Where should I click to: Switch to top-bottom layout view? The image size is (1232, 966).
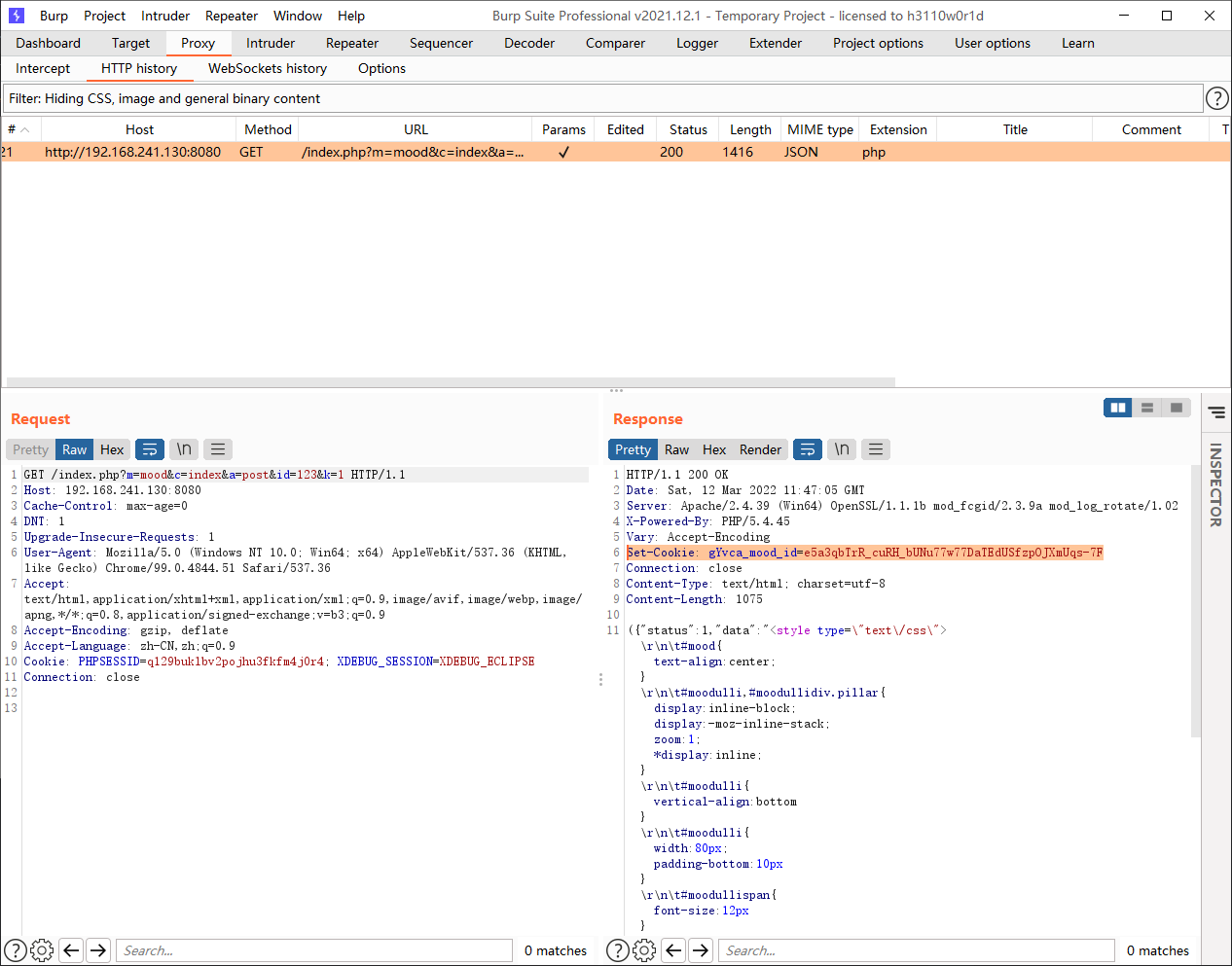[1147, 408]
